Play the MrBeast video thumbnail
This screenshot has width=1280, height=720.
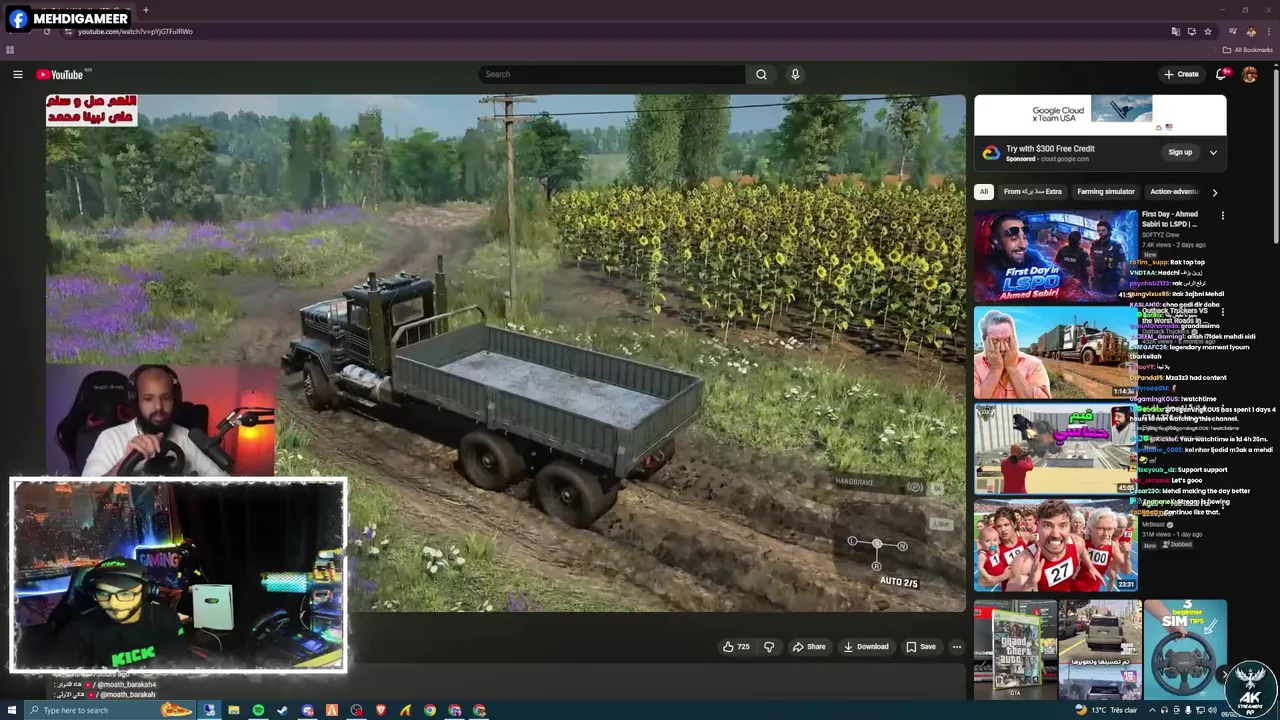coord(1055,545)
